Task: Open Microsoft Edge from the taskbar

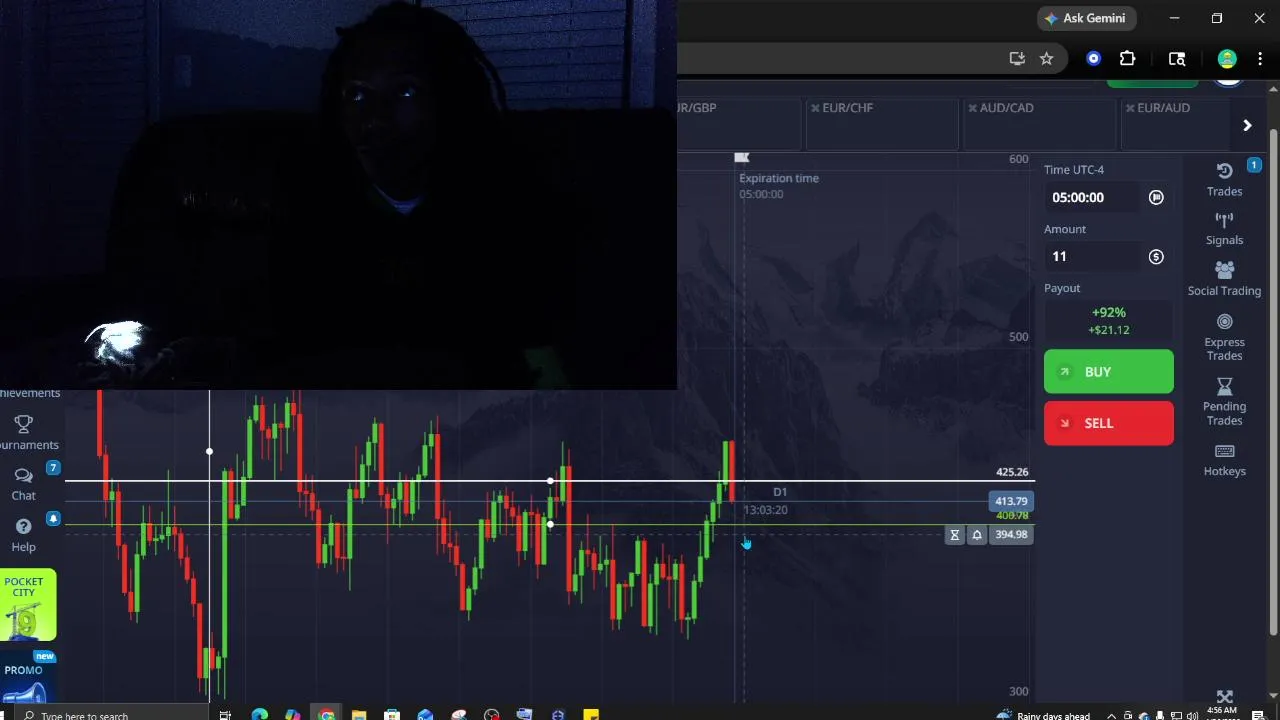Action: pos(259,715)
